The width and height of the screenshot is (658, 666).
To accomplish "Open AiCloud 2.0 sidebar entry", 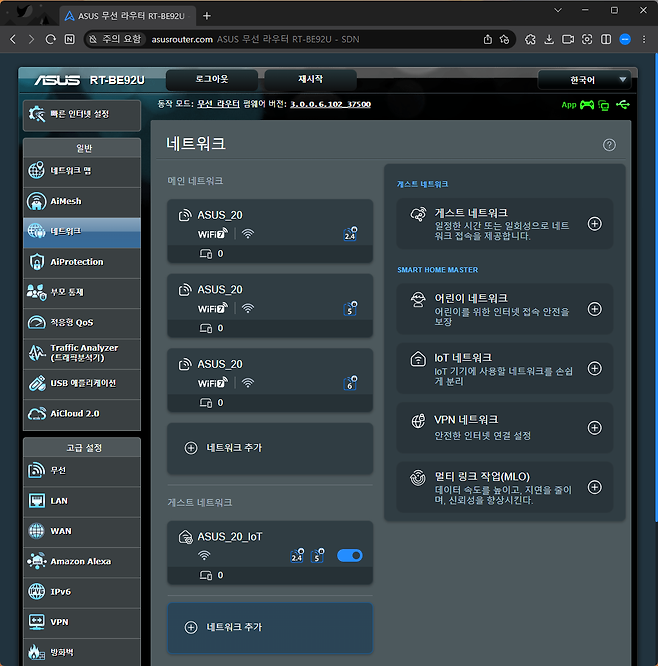I will coord(82,413).
